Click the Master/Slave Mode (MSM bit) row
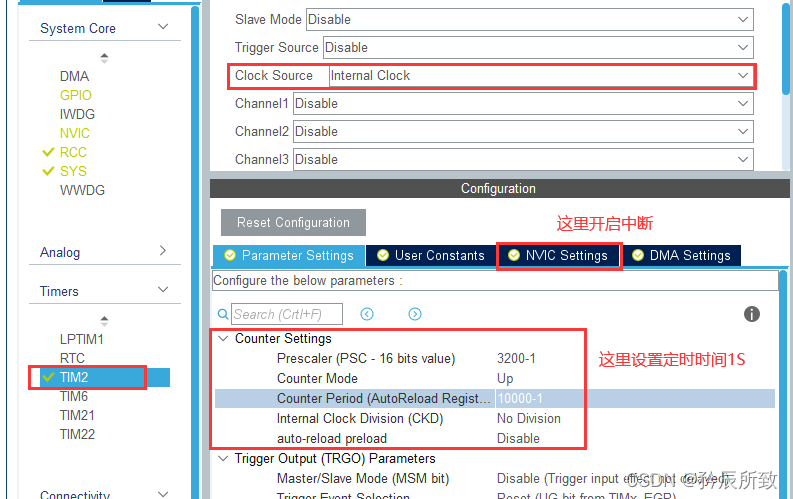Screen dimensions: 793x499 pos(495,478)
